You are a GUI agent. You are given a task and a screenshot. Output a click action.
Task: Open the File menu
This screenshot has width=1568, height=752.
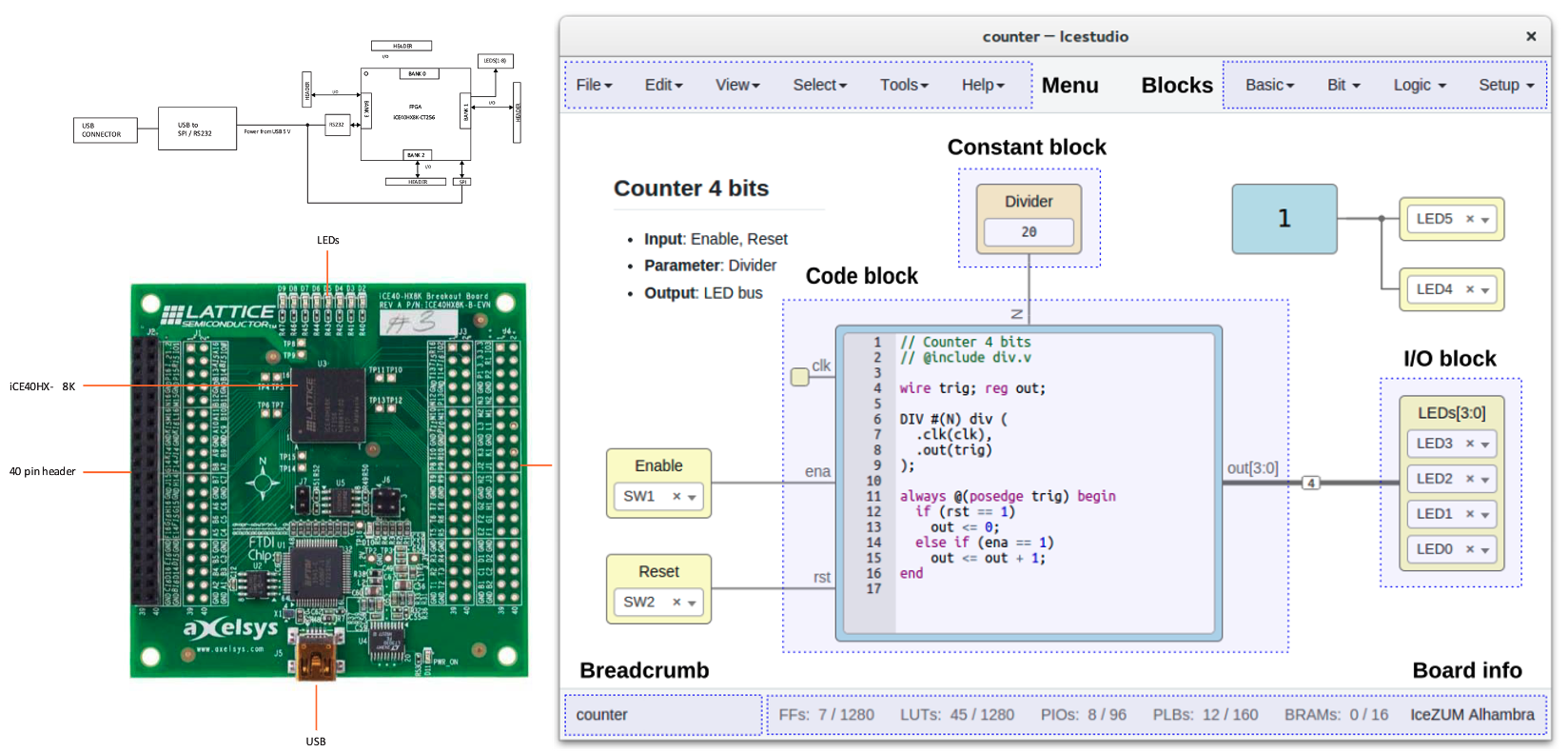(594, 85)
